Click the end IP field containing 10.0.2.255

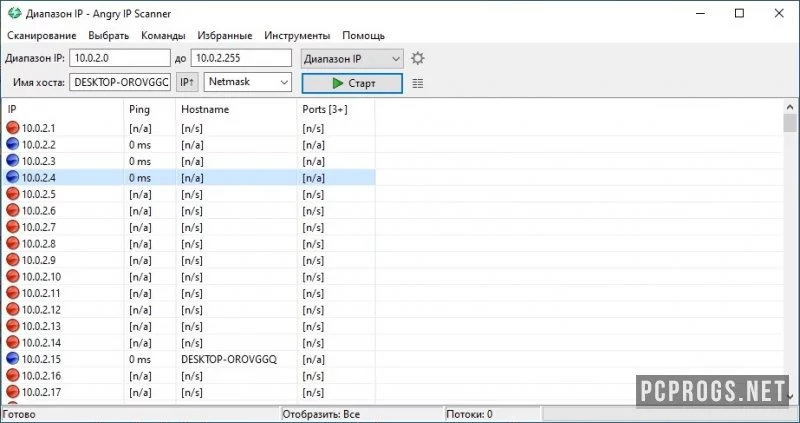[x=241, y=58]
